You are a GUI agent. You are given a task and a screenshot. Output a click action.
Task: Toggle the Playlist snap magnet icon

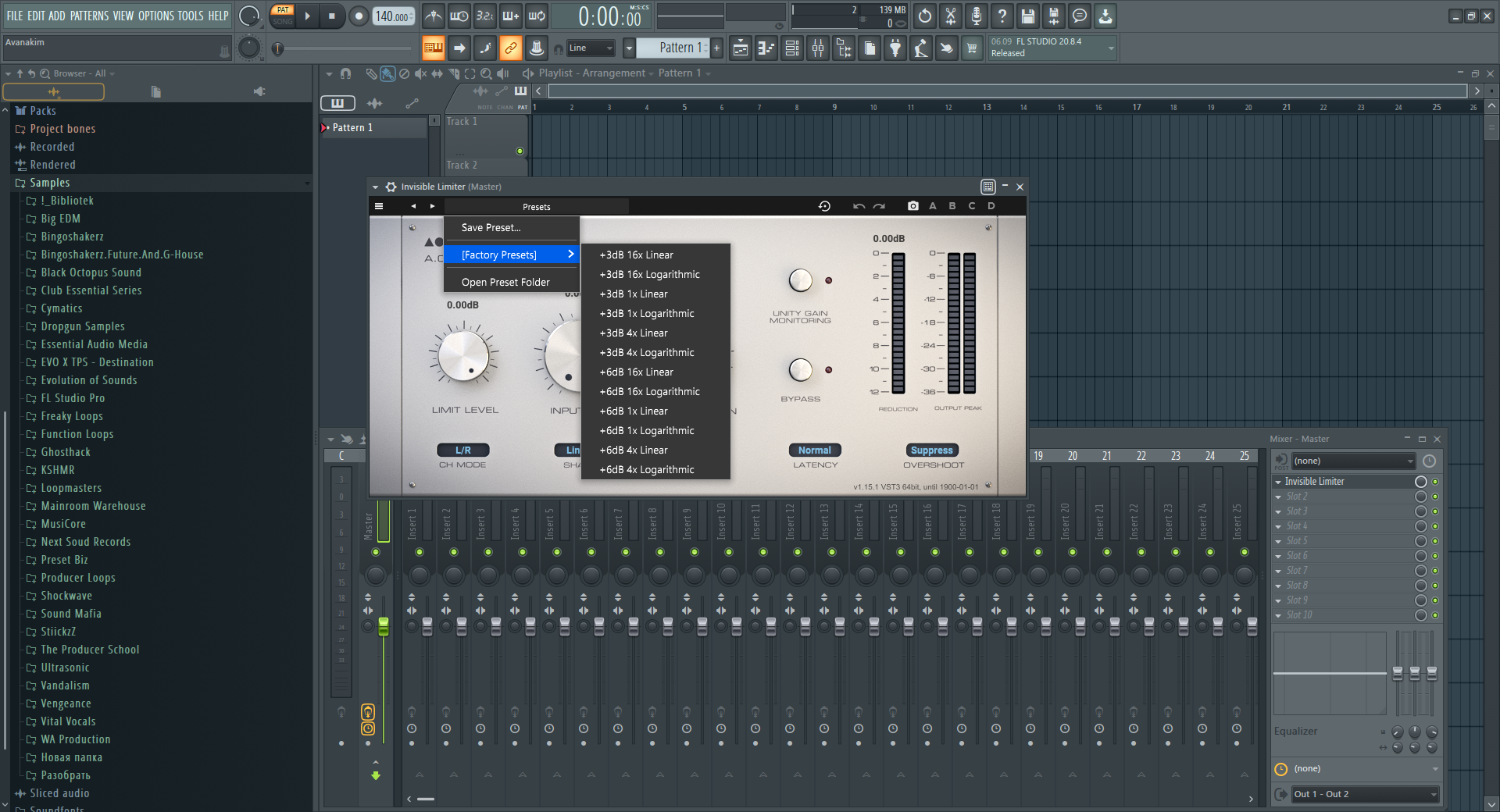click(x=346, y=73)
